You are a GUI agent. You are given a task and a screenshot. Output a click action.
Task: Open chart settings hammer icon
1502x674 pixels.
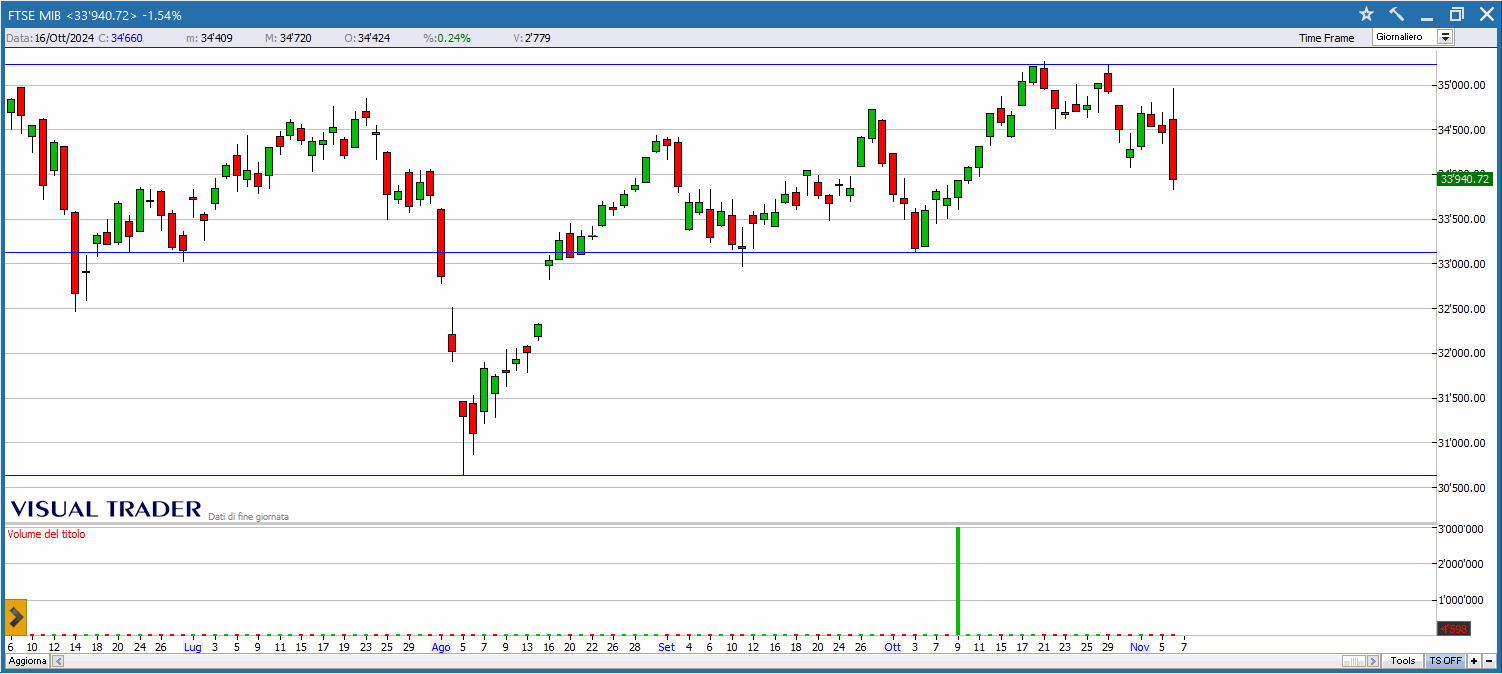tap(1397, 15)
